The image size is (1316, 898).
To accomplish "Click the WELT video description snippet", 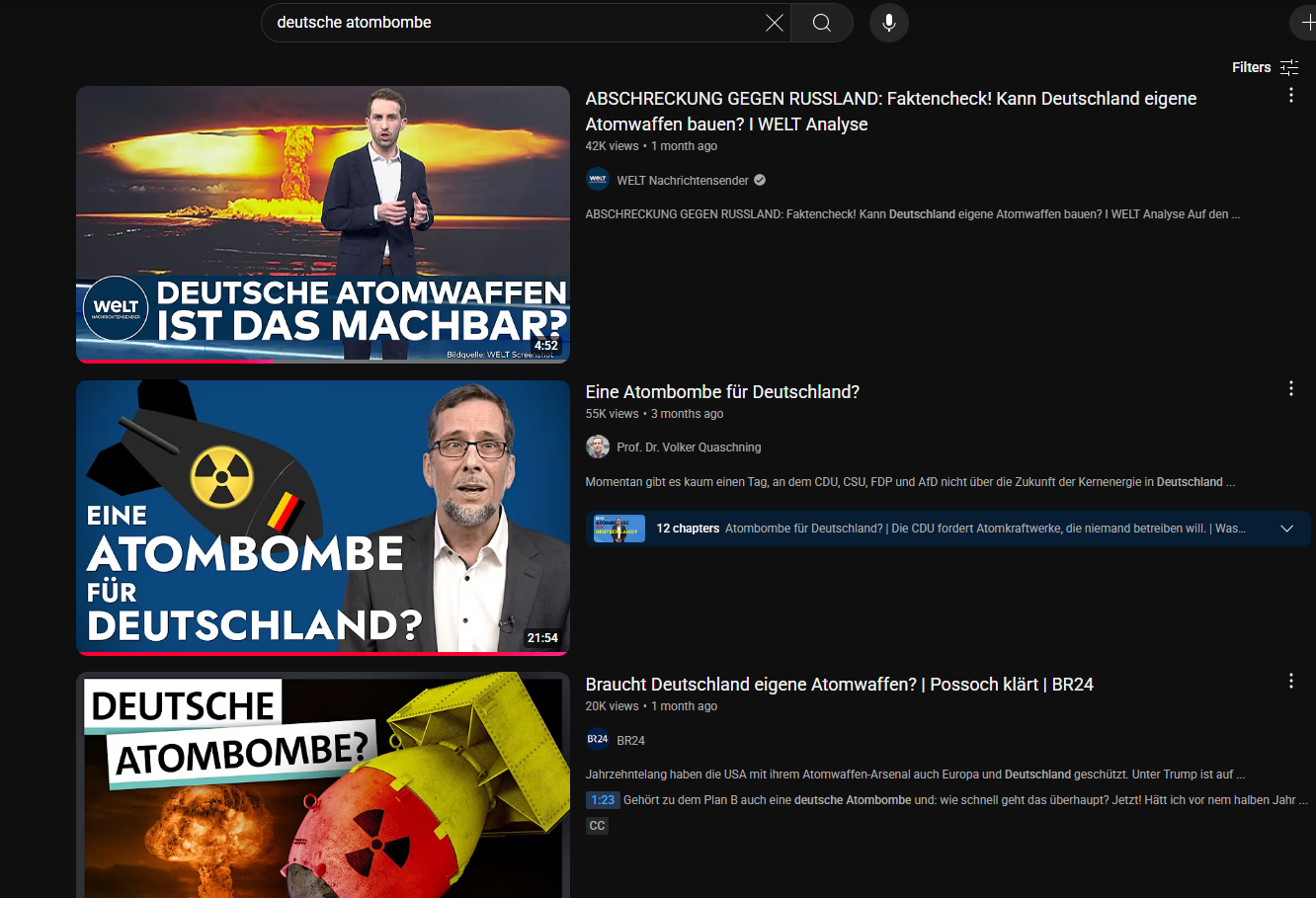I will pyautogui.click(x=912, y=214).
